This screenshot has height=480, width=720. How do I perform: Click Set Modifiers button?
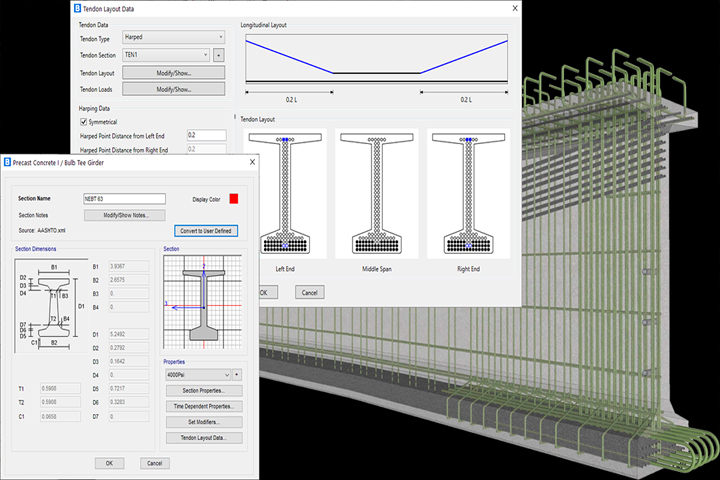pos(204,422)
